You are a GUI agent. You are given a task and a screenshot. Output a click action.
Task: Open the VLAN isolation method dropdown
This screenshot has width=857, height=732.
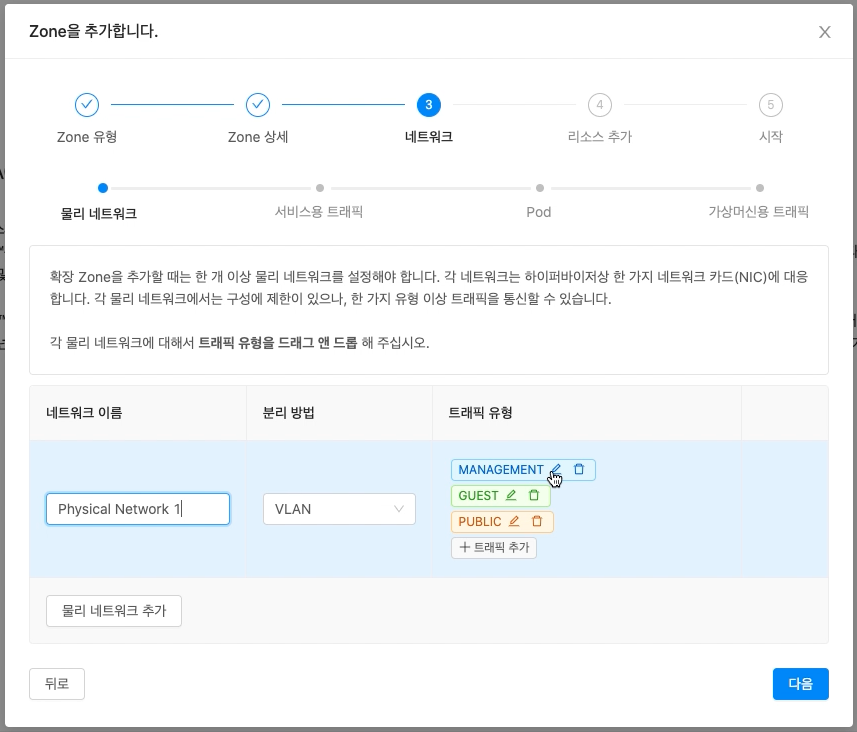click(338, 509)
